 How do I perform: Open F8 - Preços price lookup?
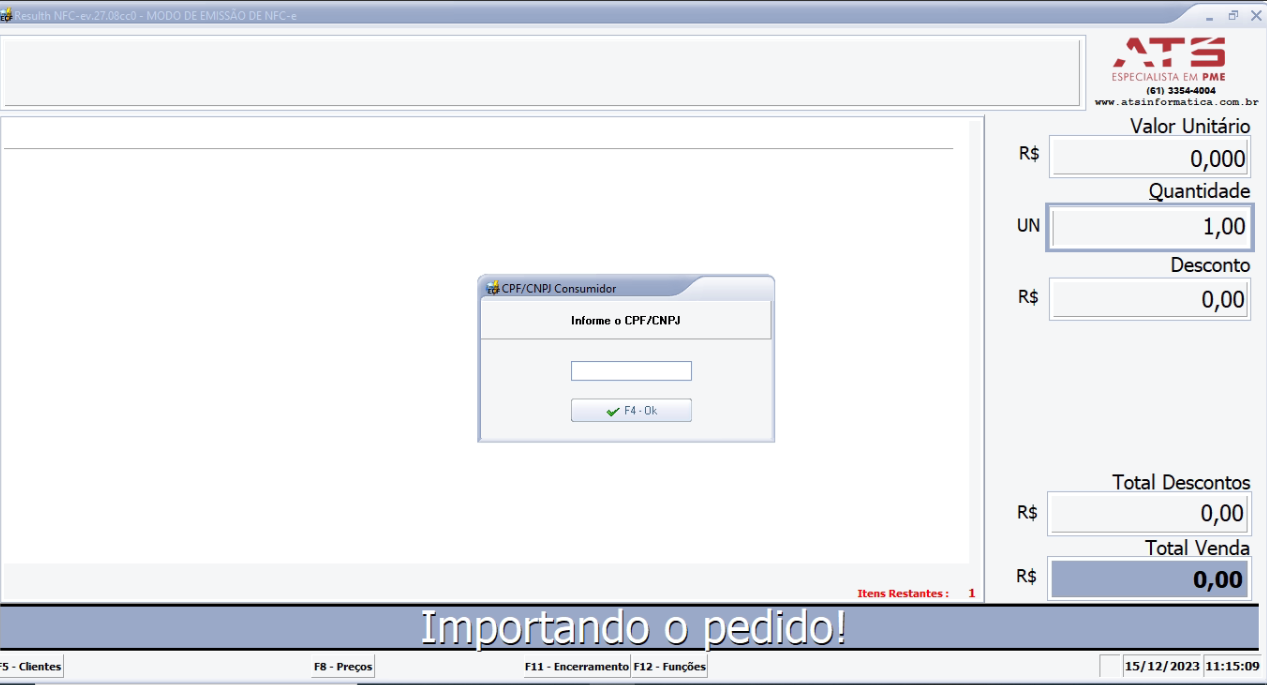tap(343, 666)
